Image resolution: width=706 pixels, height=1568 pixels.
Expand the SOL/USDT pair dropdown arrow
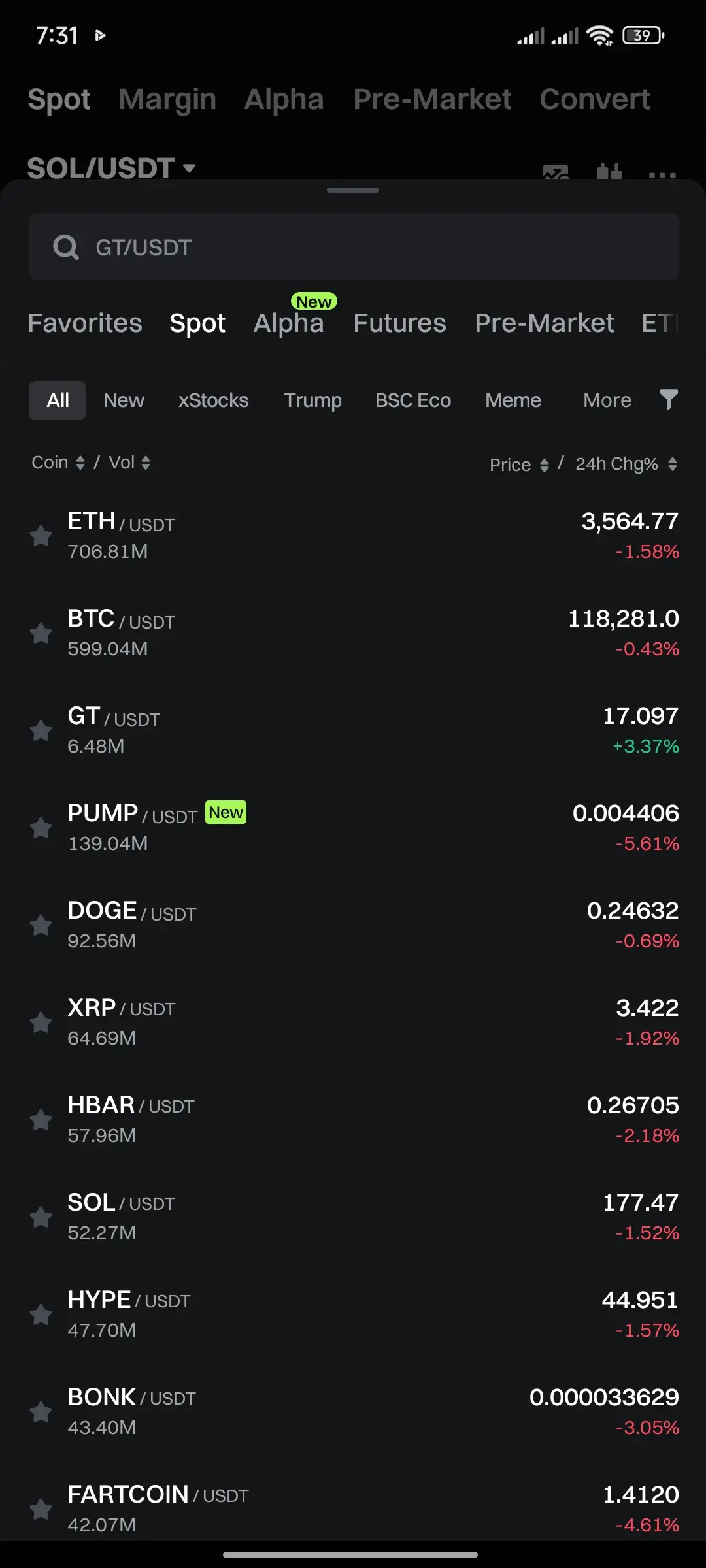point(190,169)
